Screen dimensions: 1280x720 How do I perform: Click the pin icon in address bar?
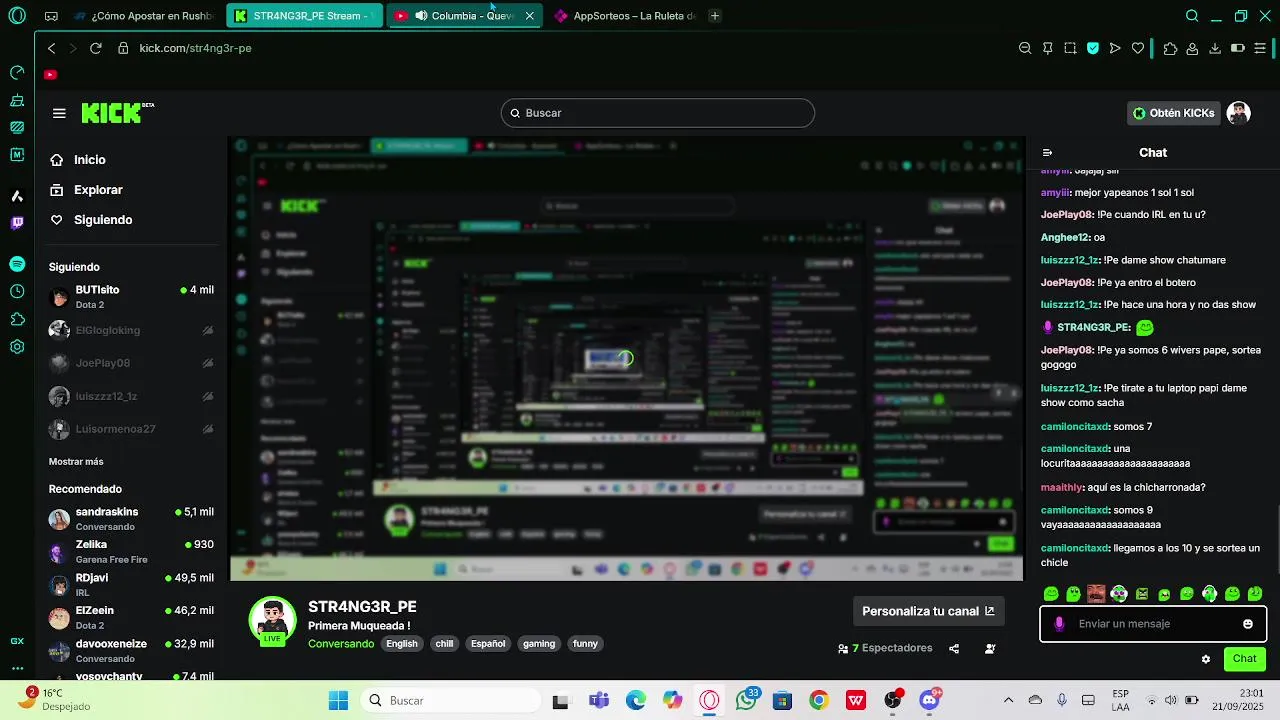pos(1048,48)
